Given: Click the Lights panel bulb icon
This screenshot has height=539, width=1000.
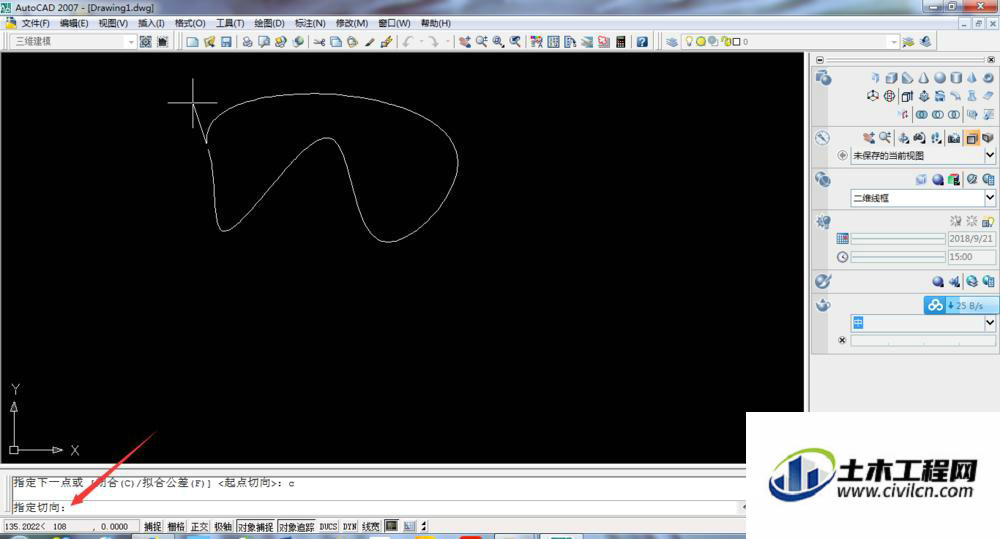Looking at the screenshot, I should coord(823,221).
